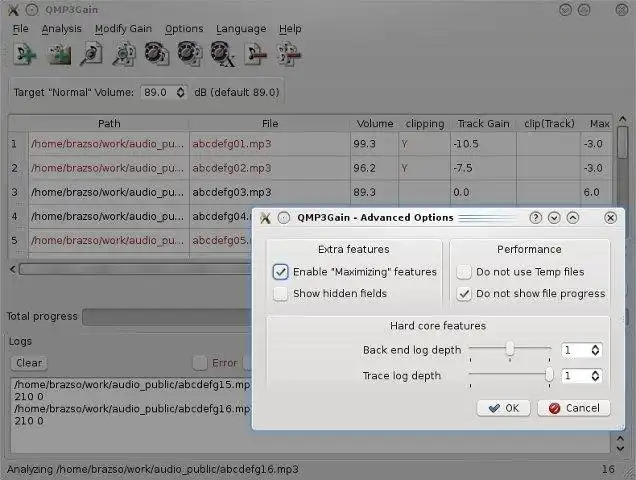
Task: Sort by the Track Gain column header
Action: pos(483,123)
